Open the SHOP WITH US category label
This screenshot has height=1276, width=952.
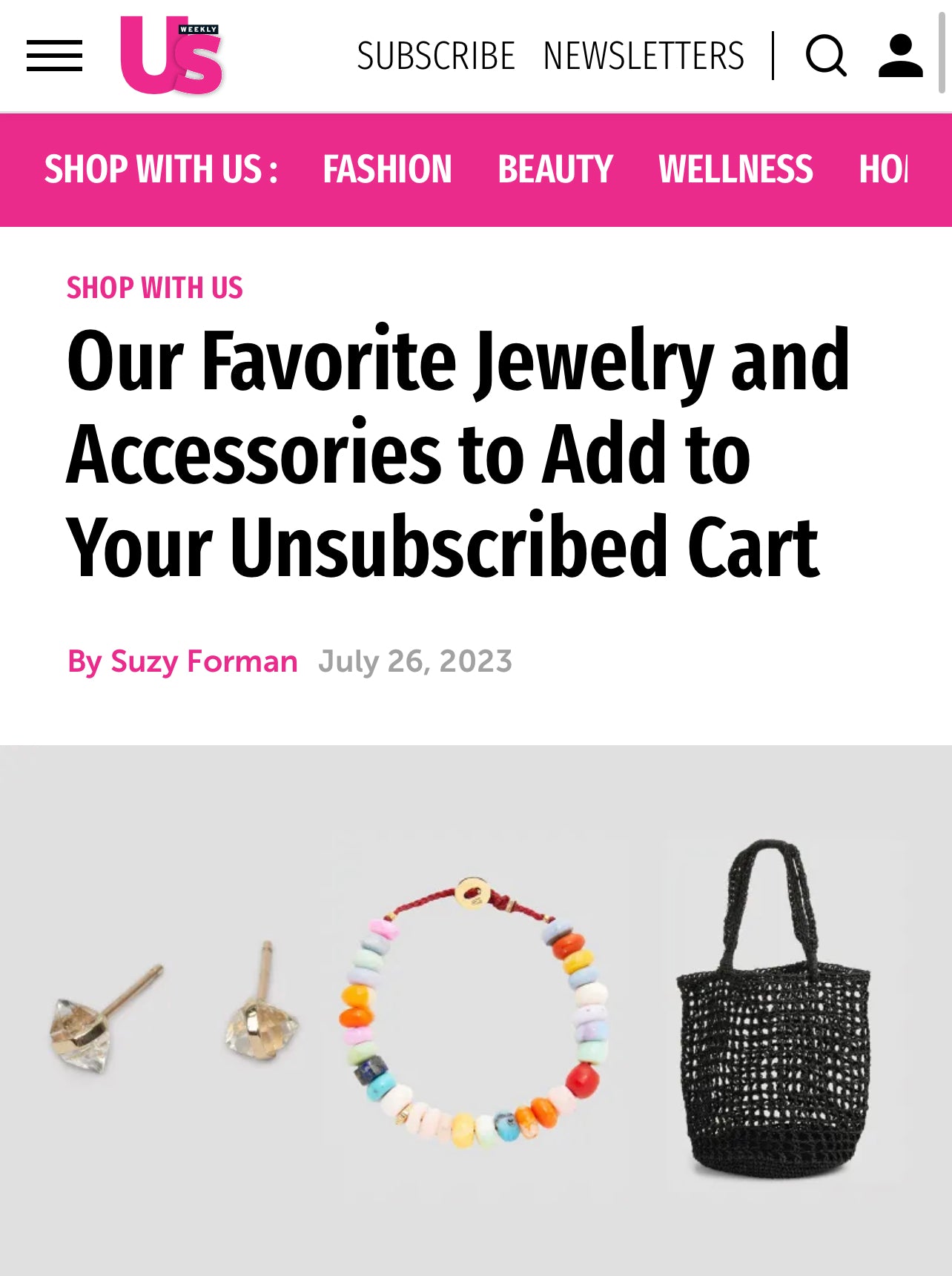(154, 288)
